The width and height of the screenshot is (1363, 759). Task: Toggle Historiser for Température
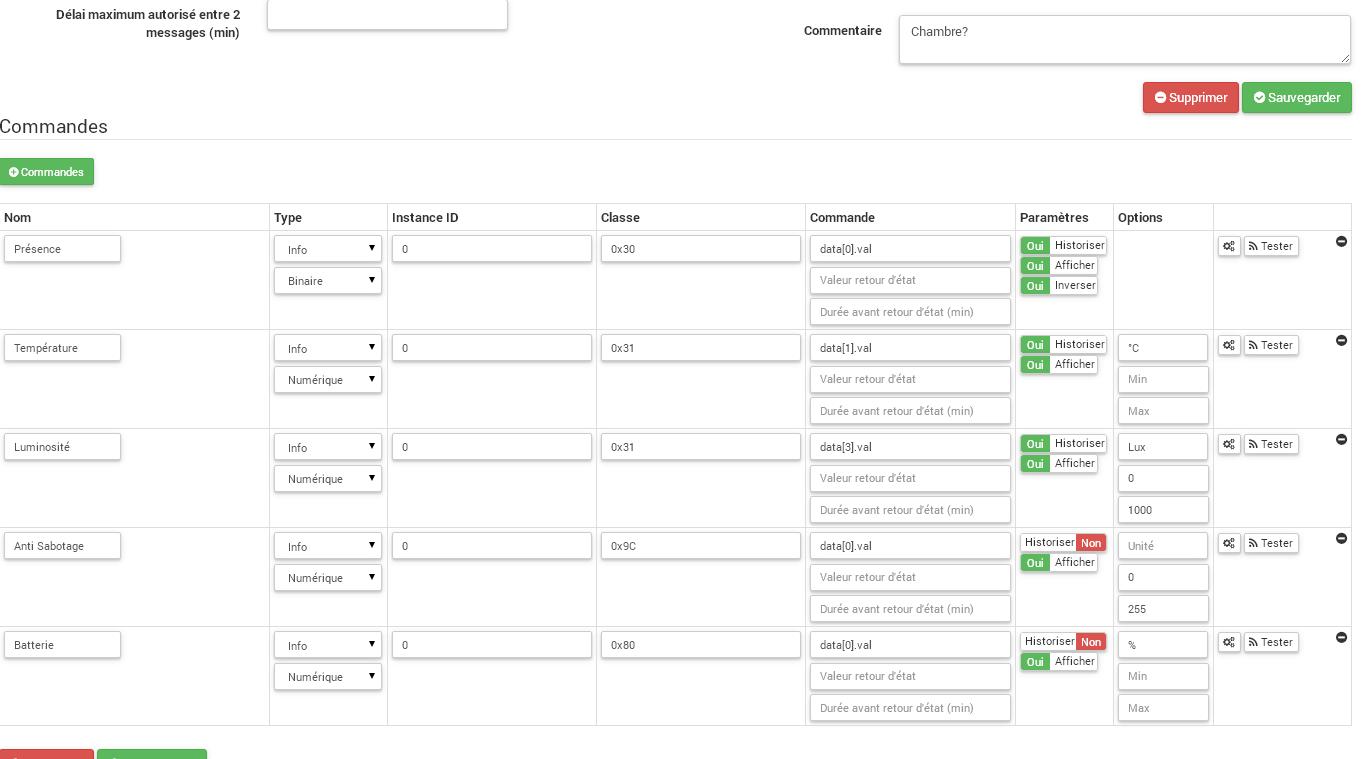tap(1063, 345)
